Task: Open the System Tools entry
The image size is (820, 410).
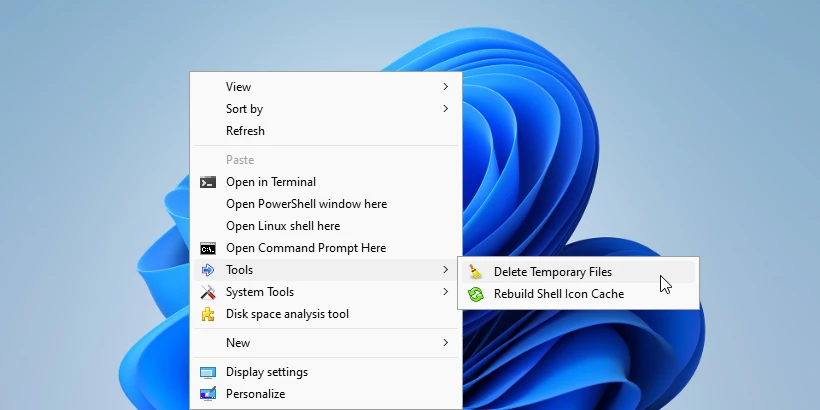Action: click(x=326, y=292)
